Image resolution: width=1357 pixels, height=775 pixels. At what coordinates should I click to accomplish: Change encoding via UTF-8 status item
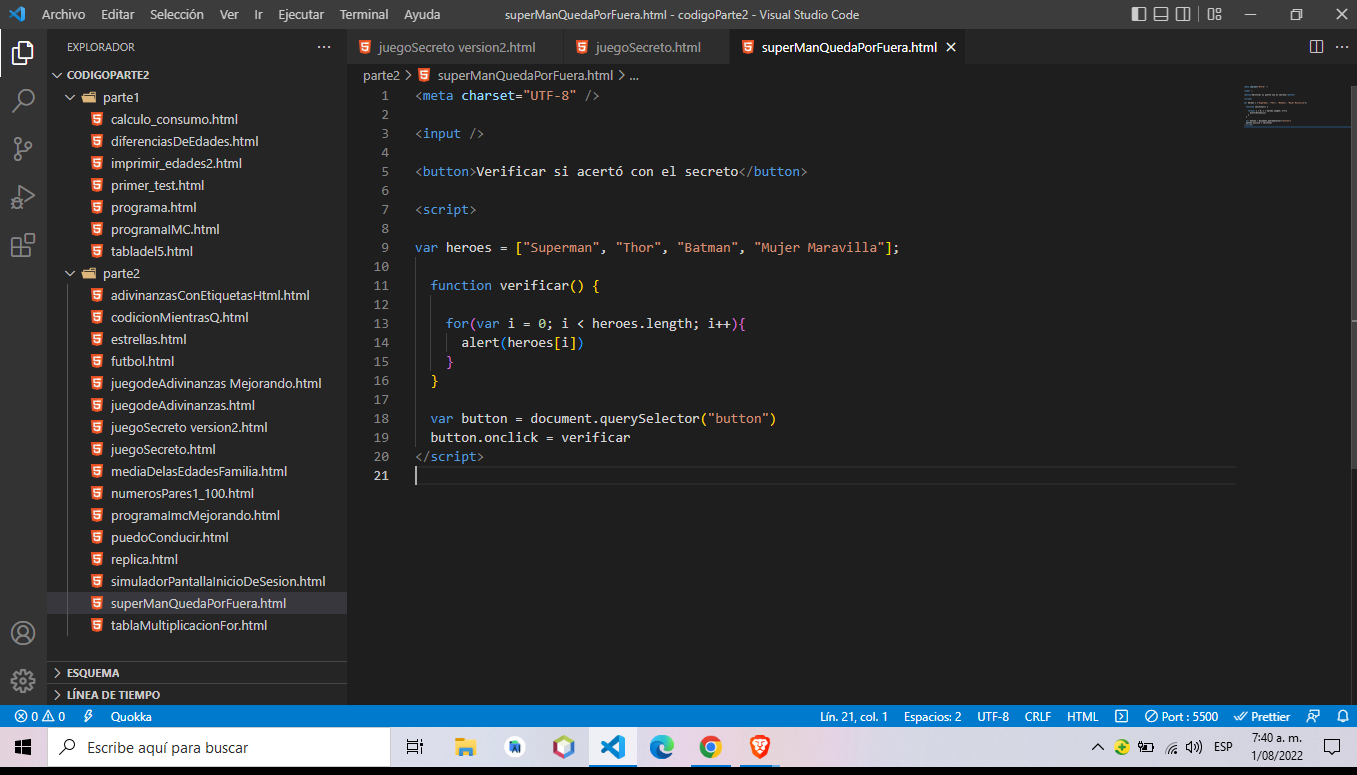pos(993,717)
